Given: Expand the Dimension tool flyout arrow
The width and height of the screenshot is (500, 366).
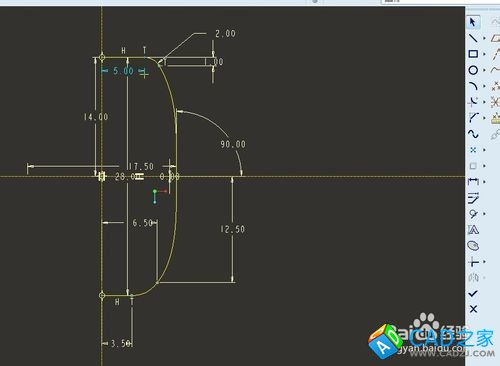Looking at the screenshot, I should [x=484, y=182].
